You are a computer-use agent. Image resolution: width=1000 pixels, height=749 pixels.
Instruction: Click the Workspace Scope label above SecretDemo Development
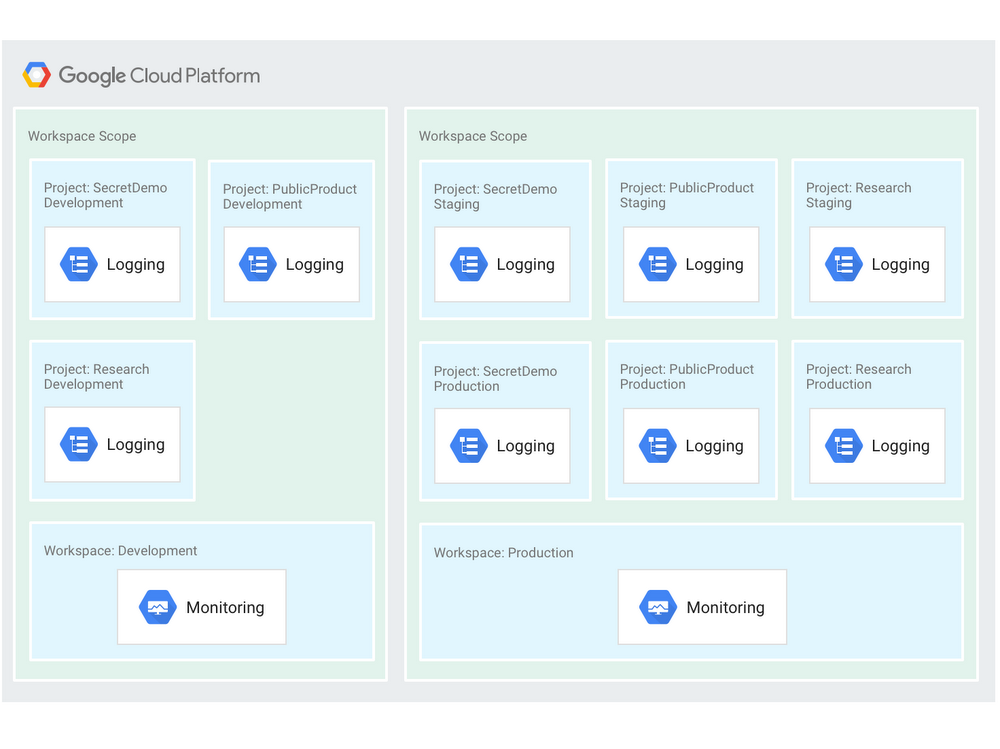pos(82,136)
